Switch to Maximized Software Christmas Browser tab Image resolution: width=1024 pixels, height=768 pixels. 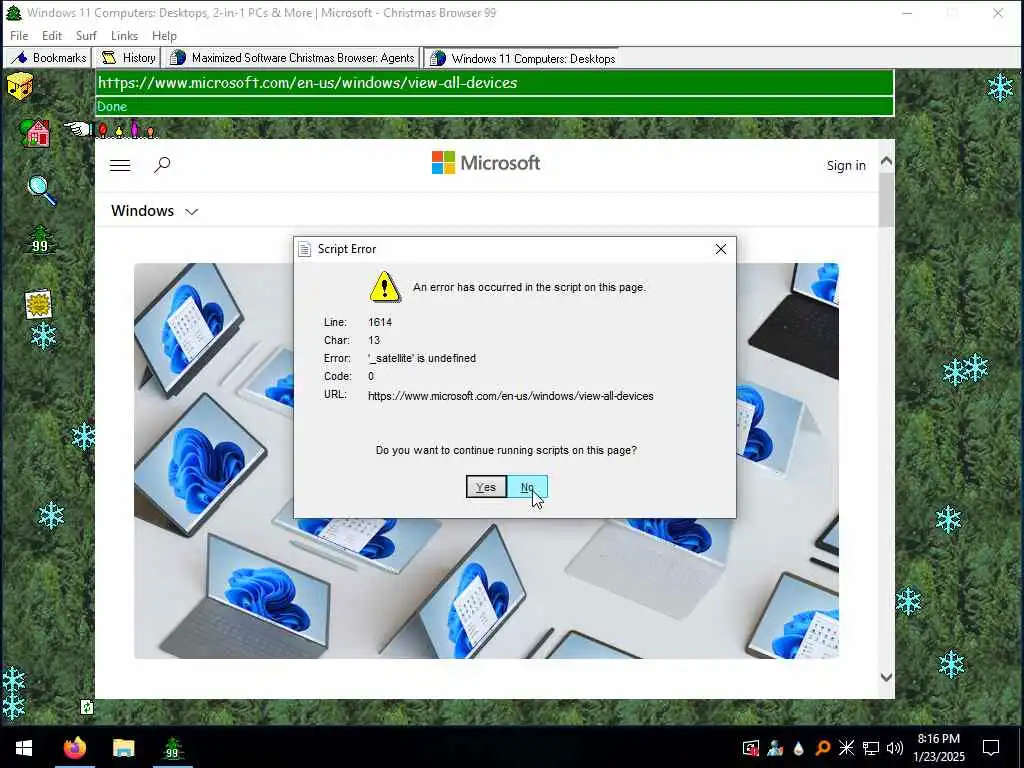(x=291, y=58)
